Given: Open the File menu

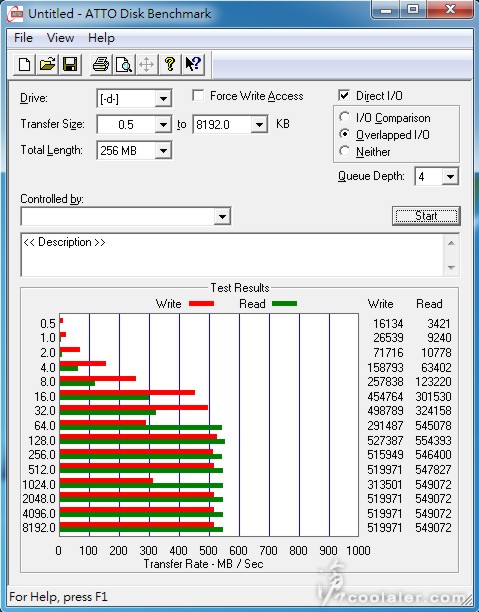Looking at the screenshot, I should (23, 38).
